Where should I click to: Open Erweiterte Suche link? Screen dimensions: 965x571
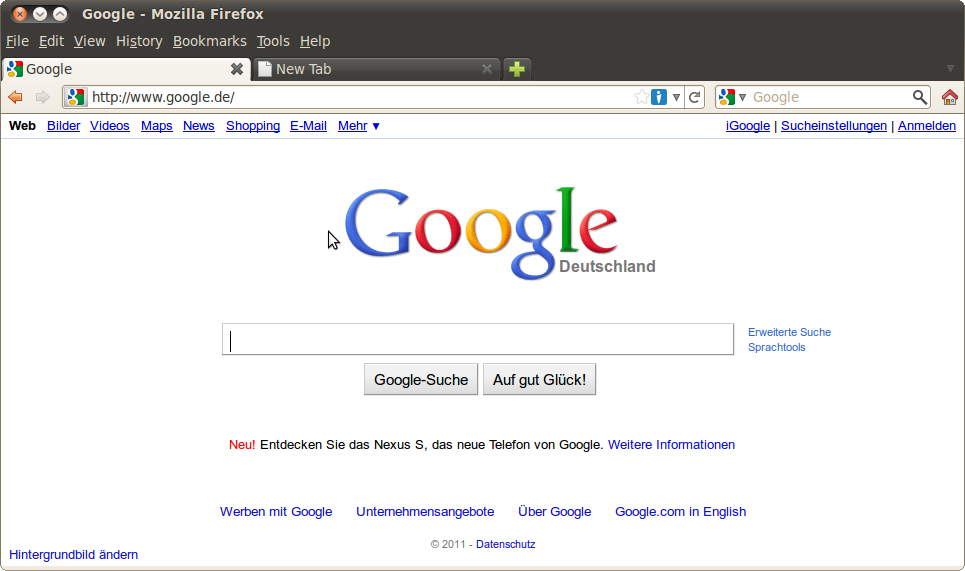(790, 332)
